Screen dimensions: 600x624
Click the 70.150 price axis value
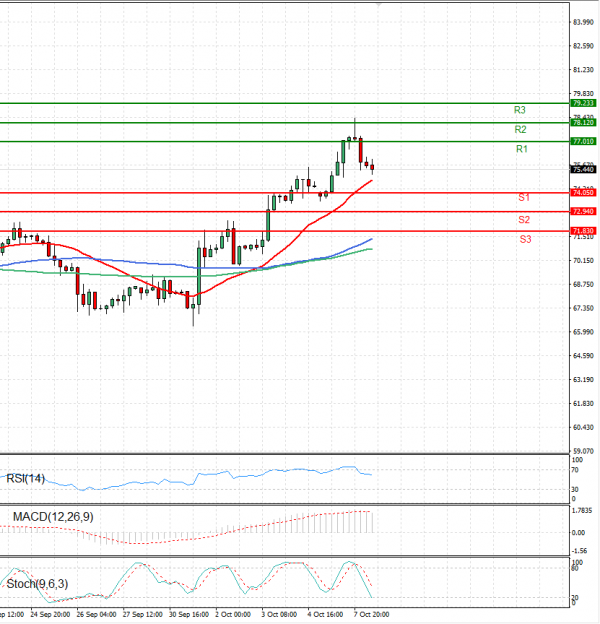[x=583, y=260]
